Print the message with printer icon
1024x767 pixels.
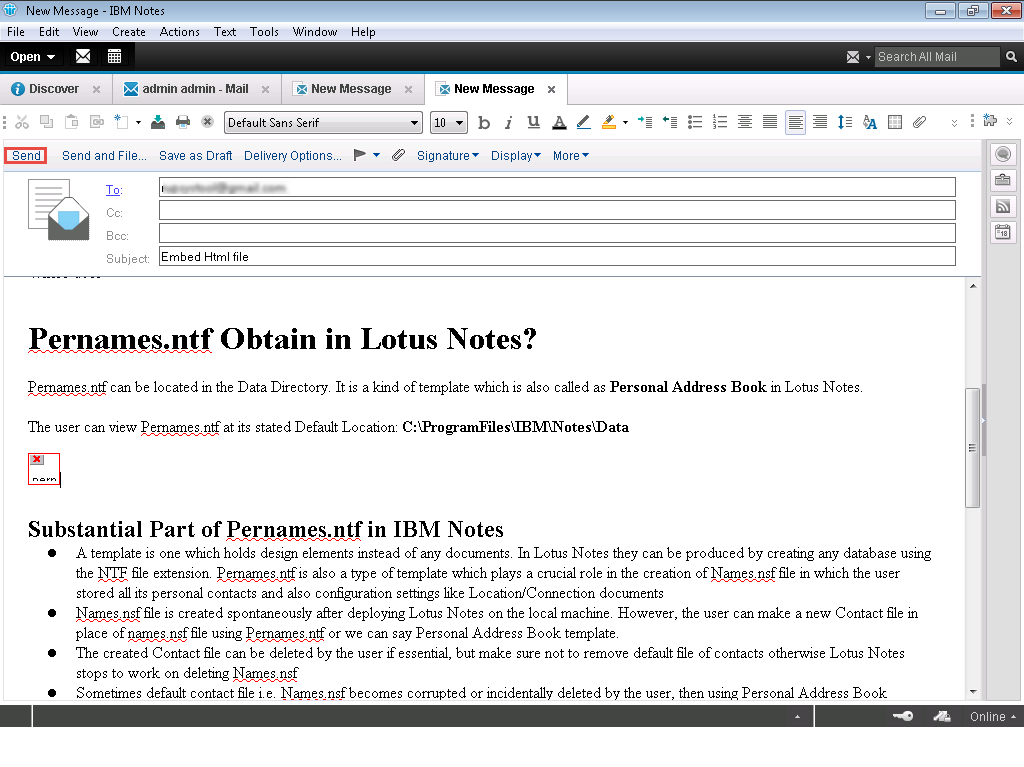pyautogui.click(x=183, y=122)
